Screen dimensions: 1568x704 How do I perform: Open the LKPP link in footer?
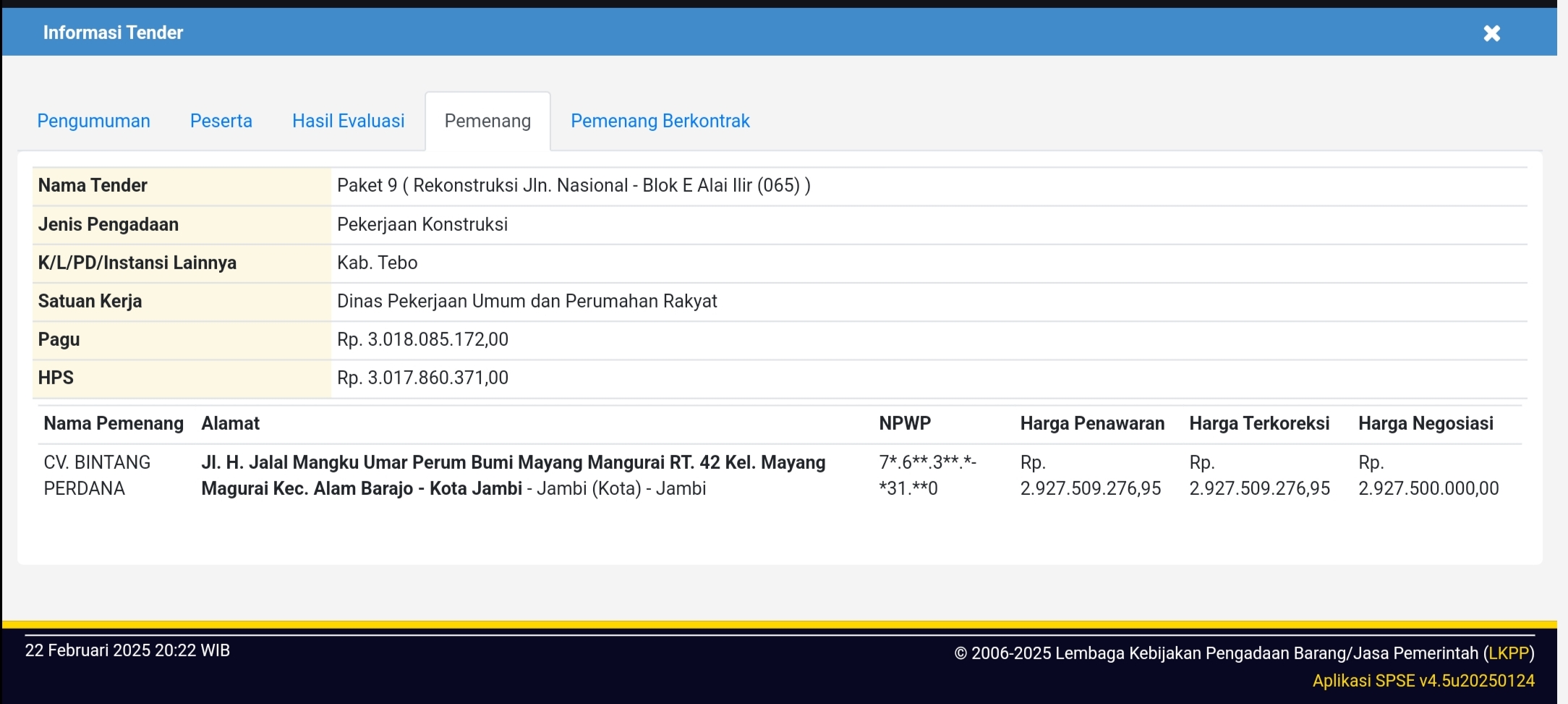1509,653
